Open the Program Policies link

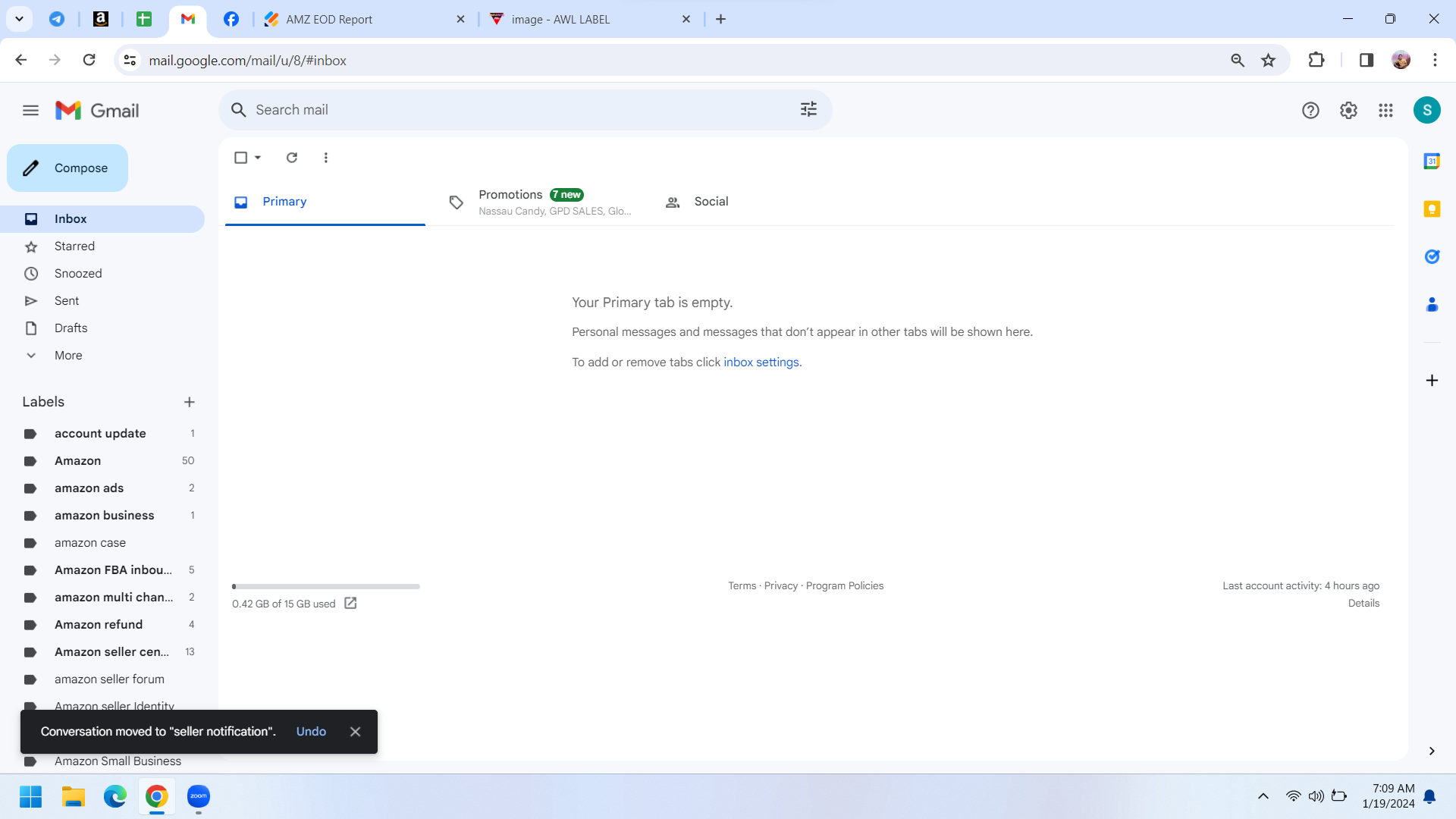pyautogui.click(x=844, y=586)
